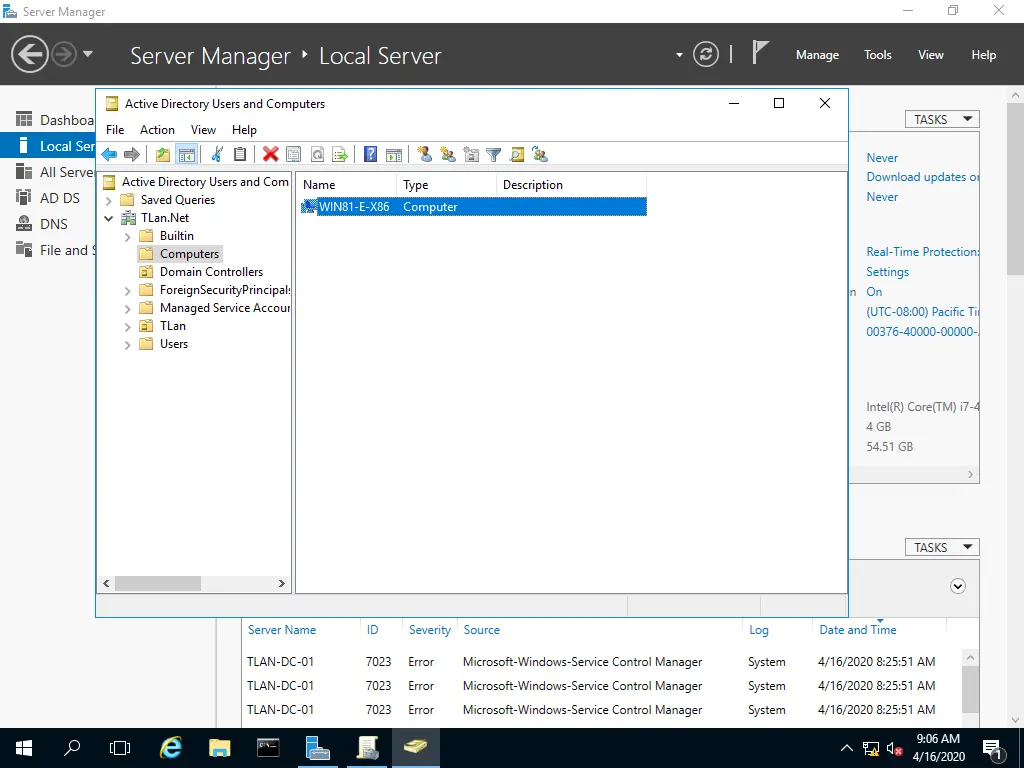Click the clipboard Copy icon in toolbar
This screenshot has height=768, width=1024.
pyautogui.click(x=240, y=155)
